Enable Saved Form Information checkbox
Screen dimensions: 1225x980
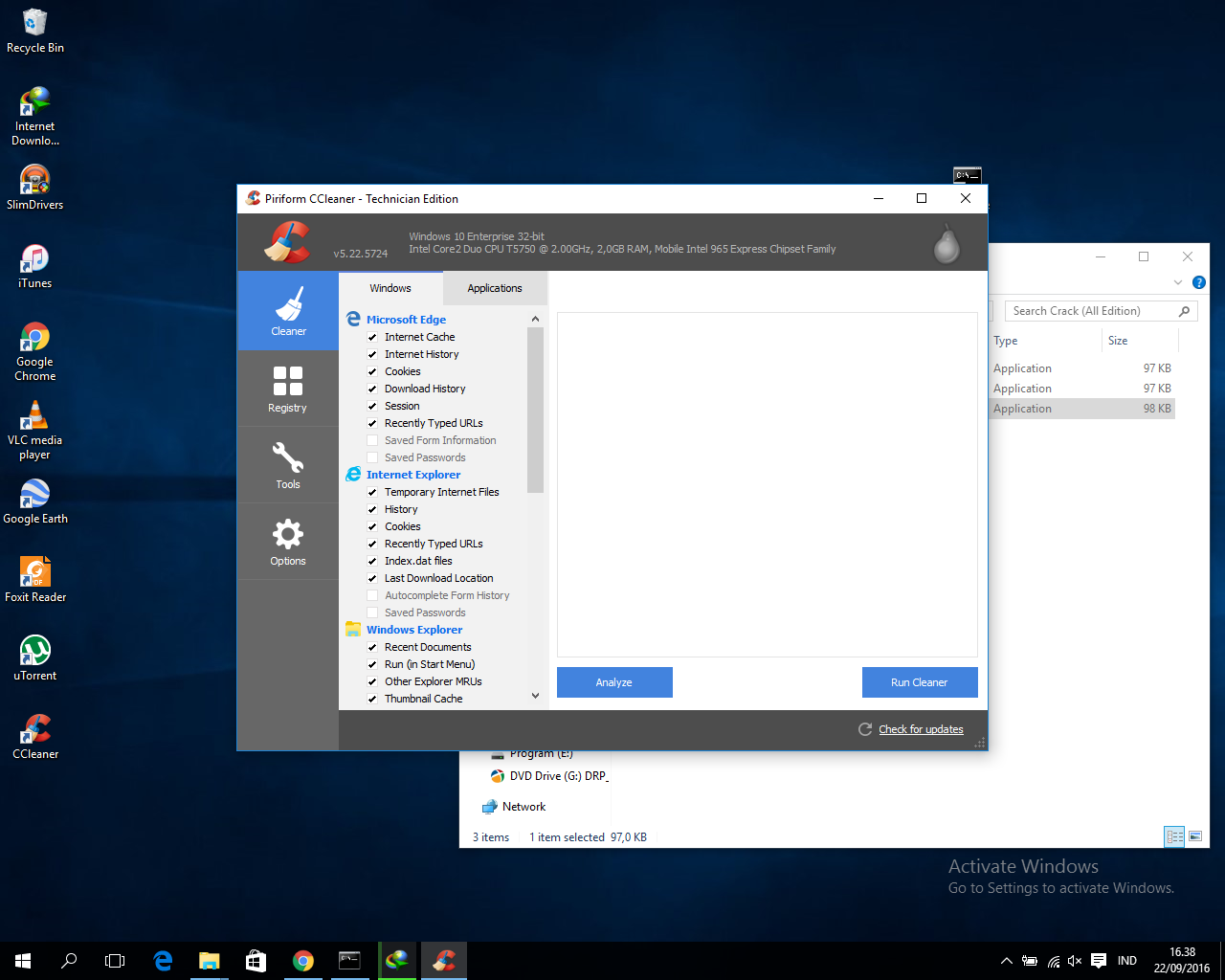pos(372,440)
